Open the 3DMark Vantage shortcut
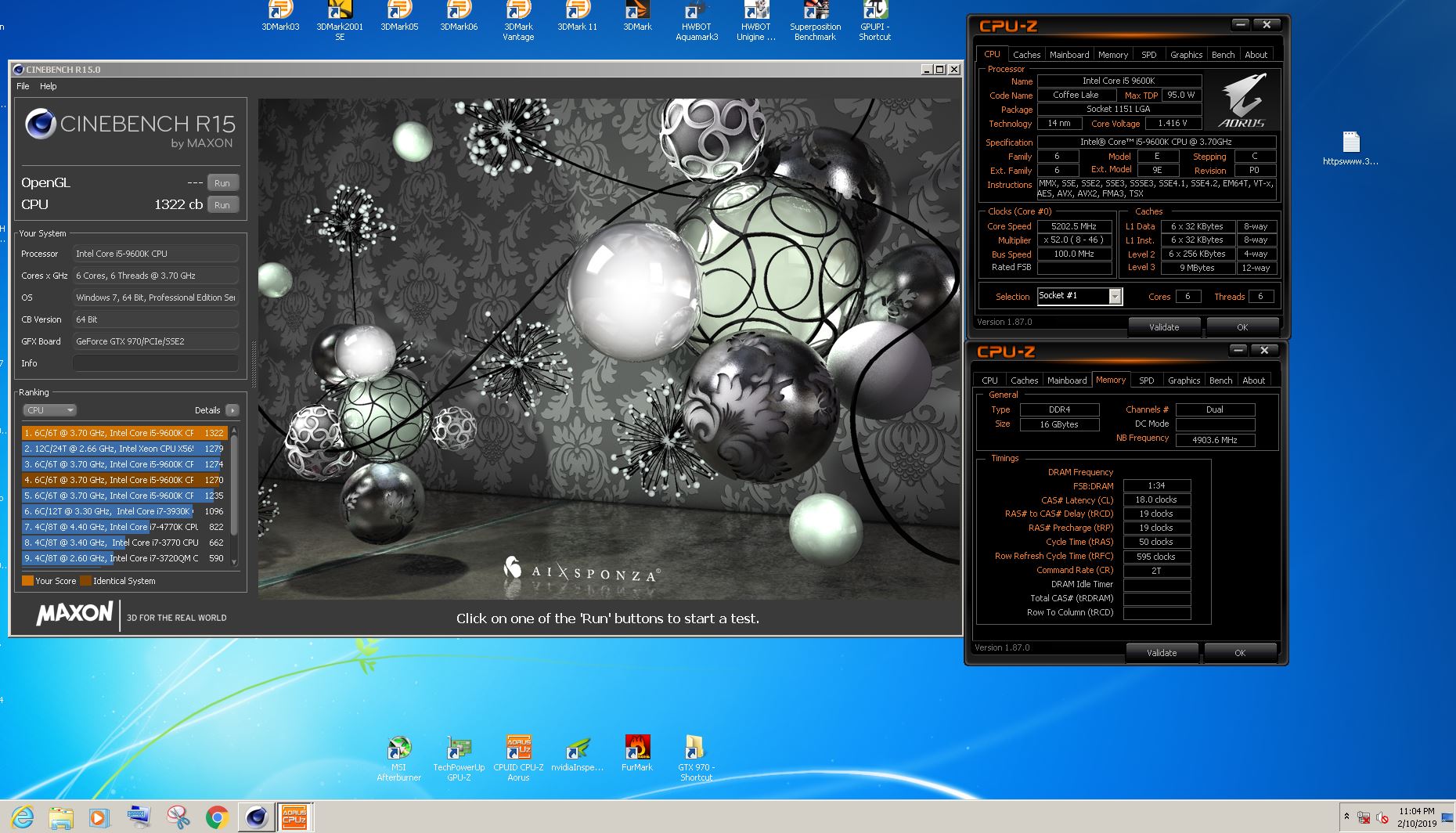 point(518,20)
